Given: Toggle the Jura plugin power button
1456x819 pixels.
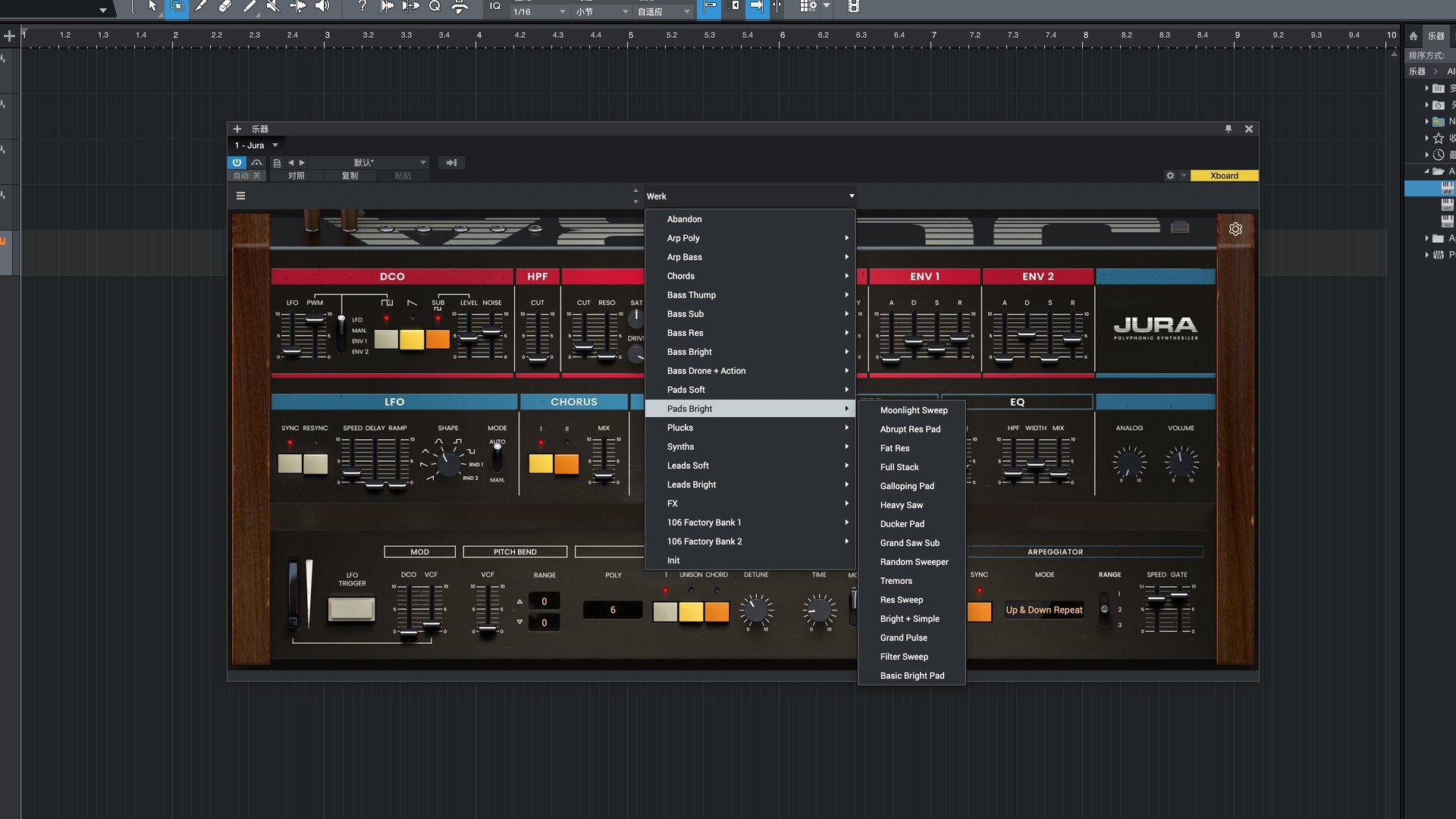Looking at the screenshot, I should [x=237, y=162].
